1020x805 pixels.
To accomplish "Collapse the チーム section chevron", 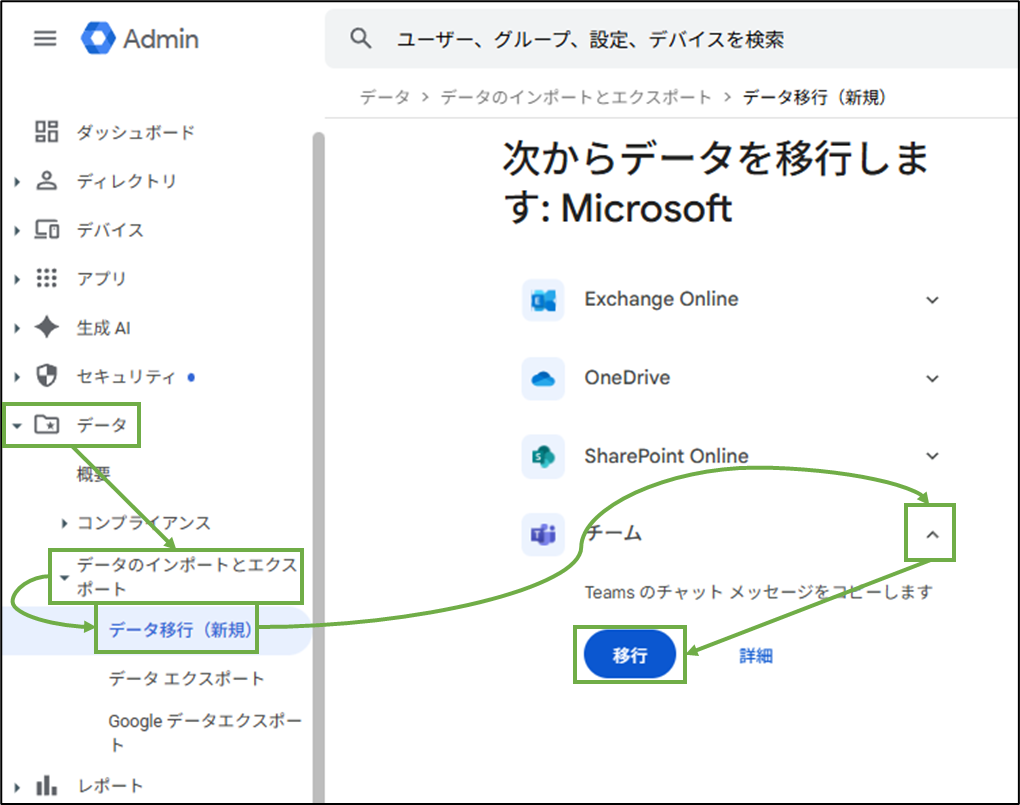I will click(932, 534).
